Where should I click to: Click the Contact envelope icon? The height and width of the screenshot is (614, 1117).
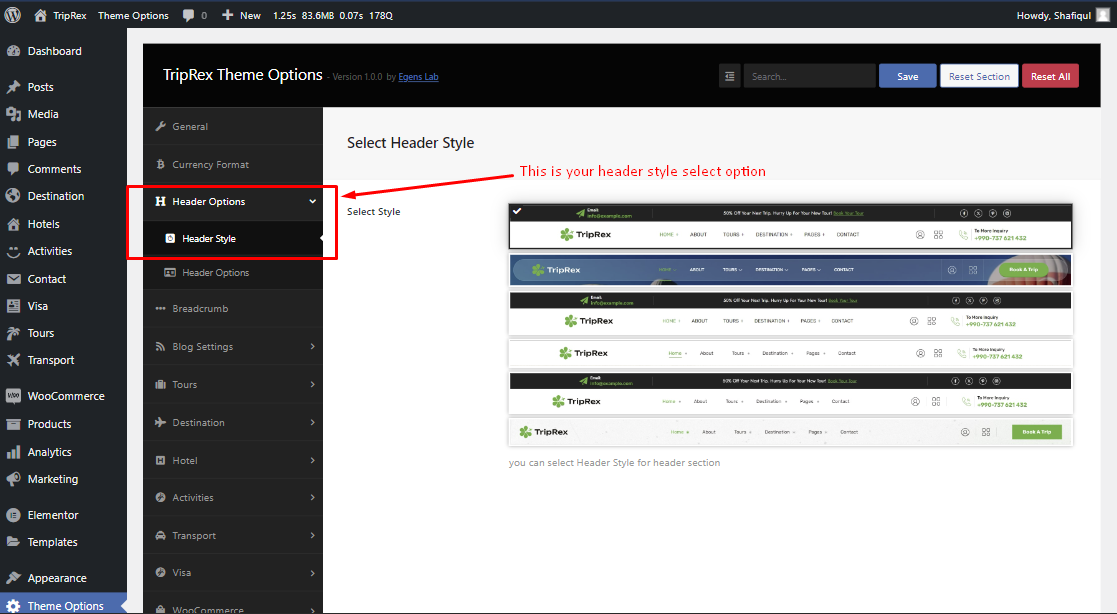13,279
